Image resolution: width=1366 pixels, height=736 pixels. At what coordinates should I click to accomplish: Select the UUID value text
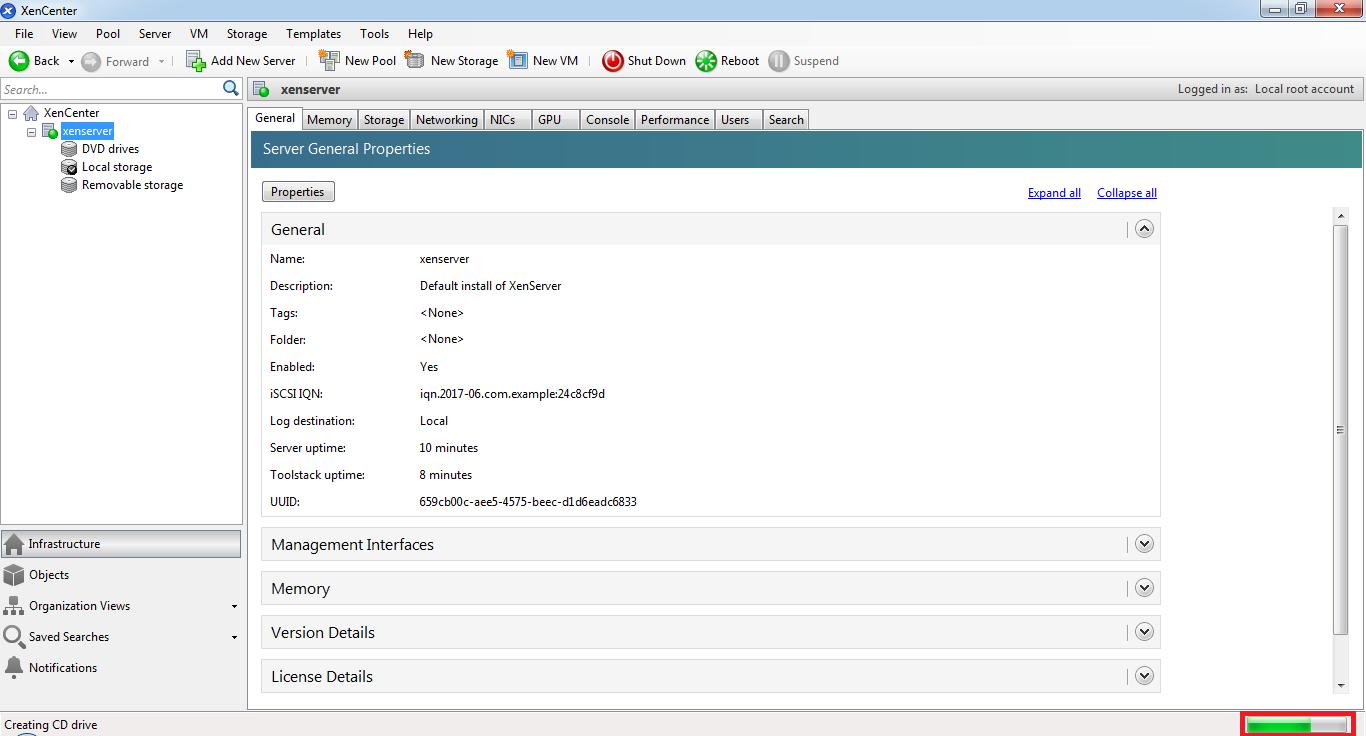pyautogui.click(x=528, y=502)
